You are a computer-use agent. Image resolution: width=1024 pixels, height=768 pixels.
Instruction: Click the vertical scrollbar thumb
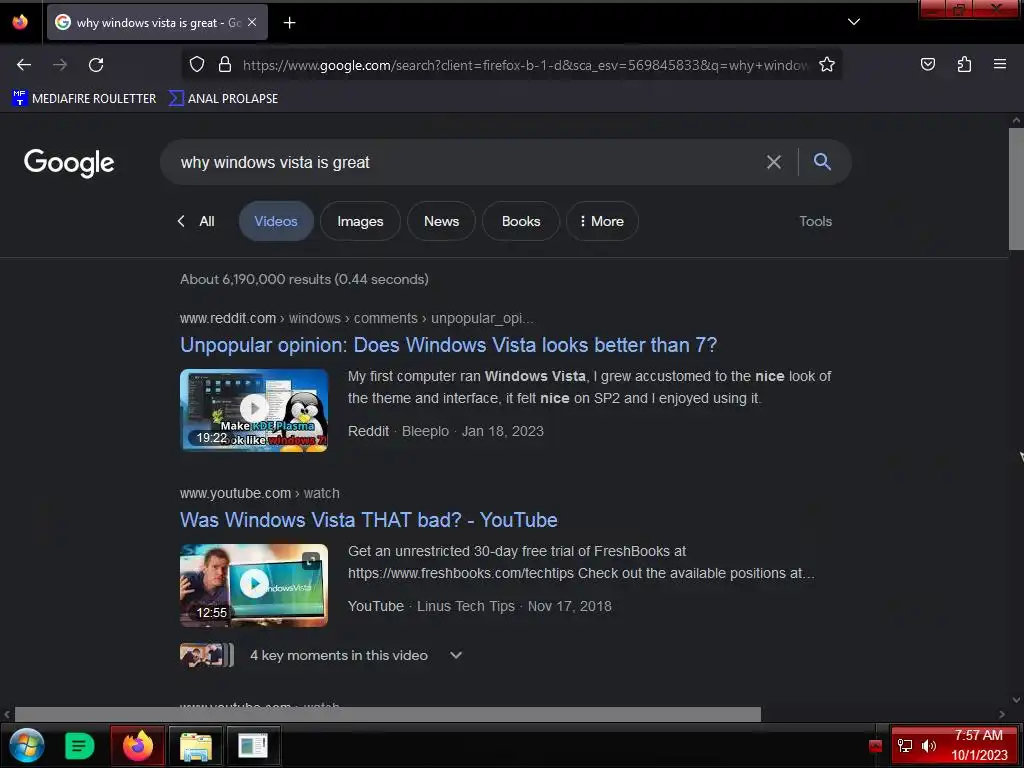click(1016, 189)
